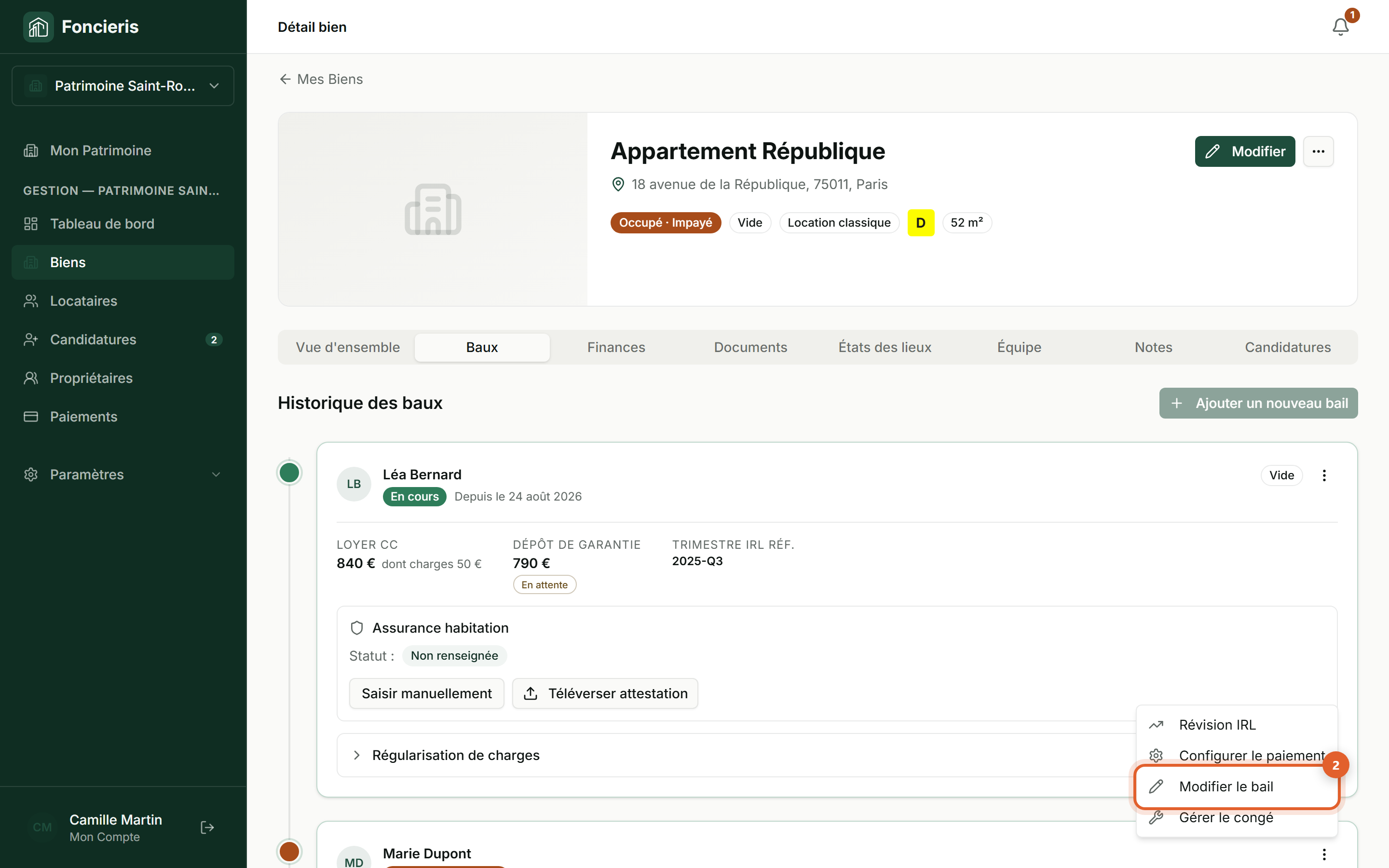1389x868 pixels.
Task: Go to Paiements
Action: coord(123,417)
